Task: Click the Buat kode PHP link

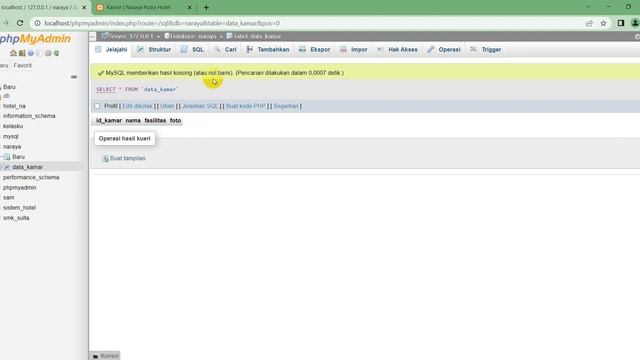Action: pyautogui.click(x=246, y=106)
